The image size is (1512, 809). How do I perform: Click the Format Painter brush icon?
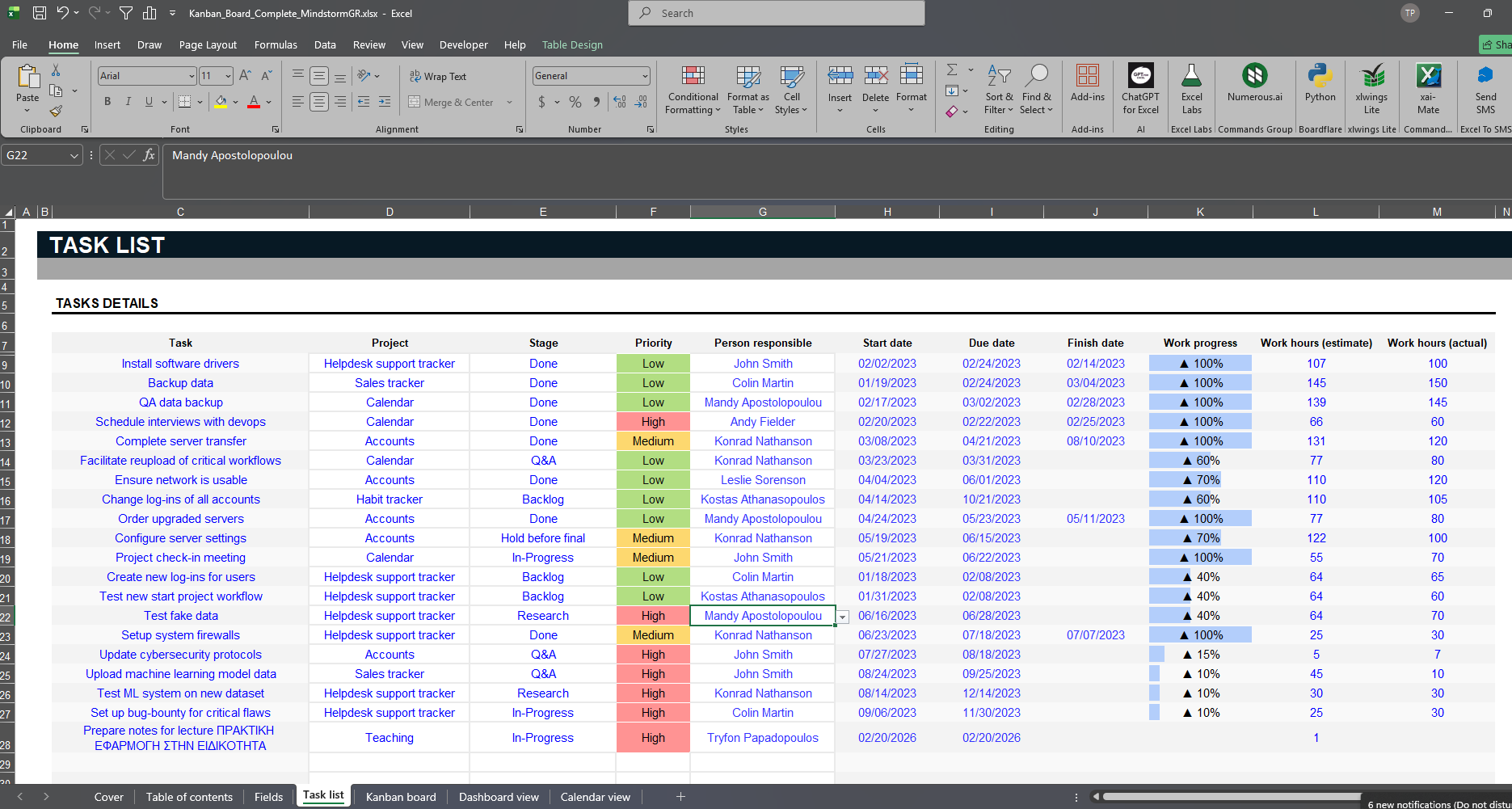56,111
